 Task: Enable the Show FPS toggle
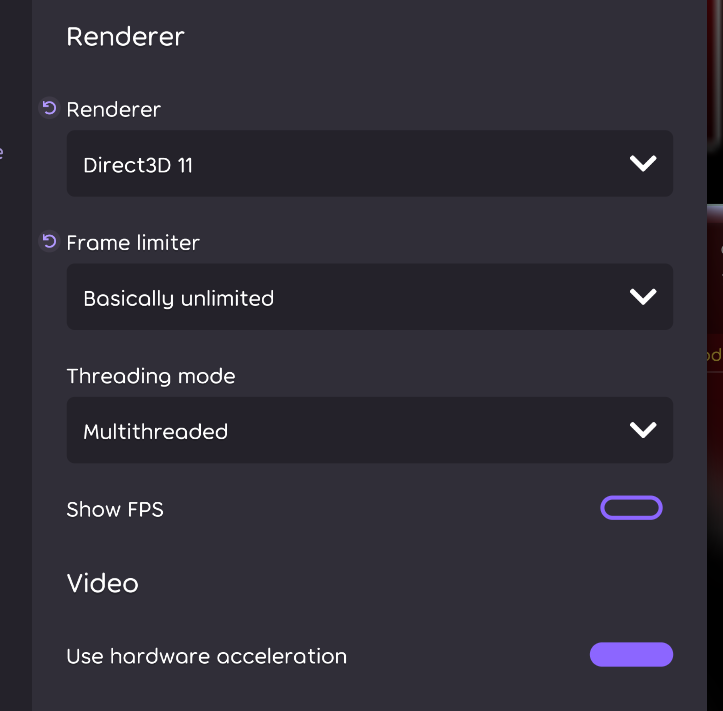631,508
